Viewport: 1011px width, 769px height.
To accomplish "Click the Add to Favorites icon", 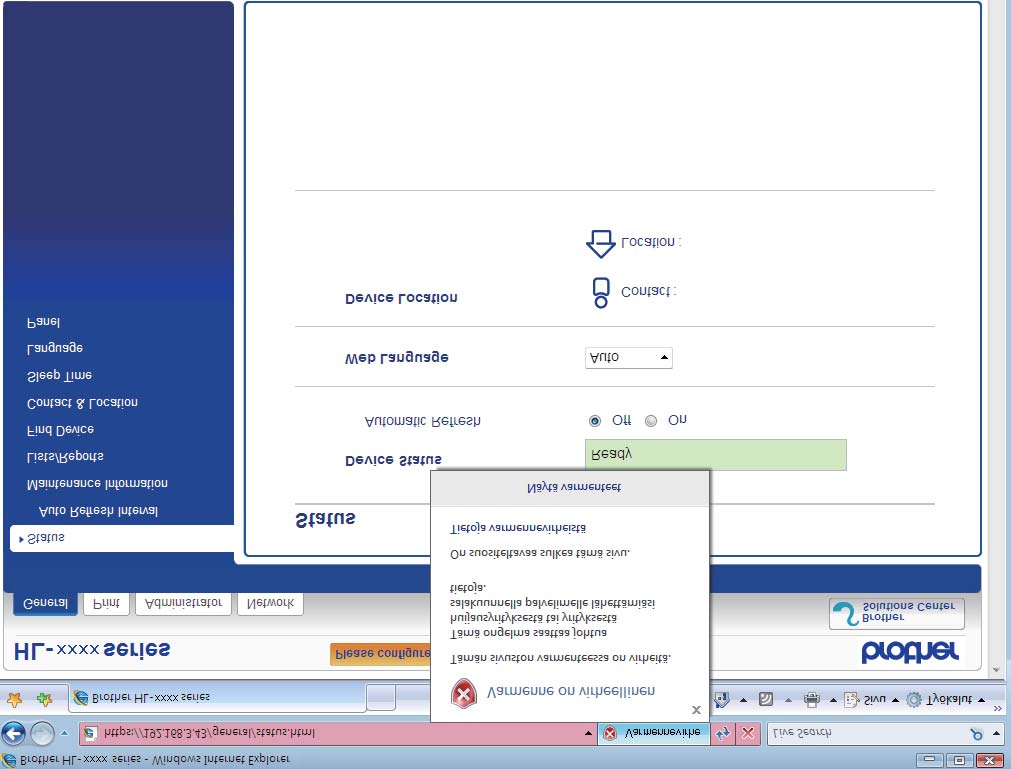I will point(44,699).
